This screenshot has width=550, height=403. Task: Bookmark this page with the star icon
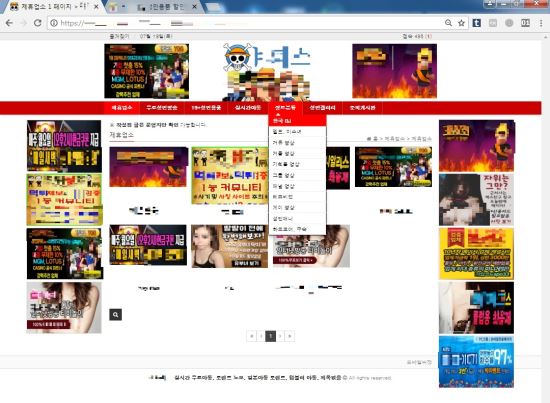[x=461, y=23]
